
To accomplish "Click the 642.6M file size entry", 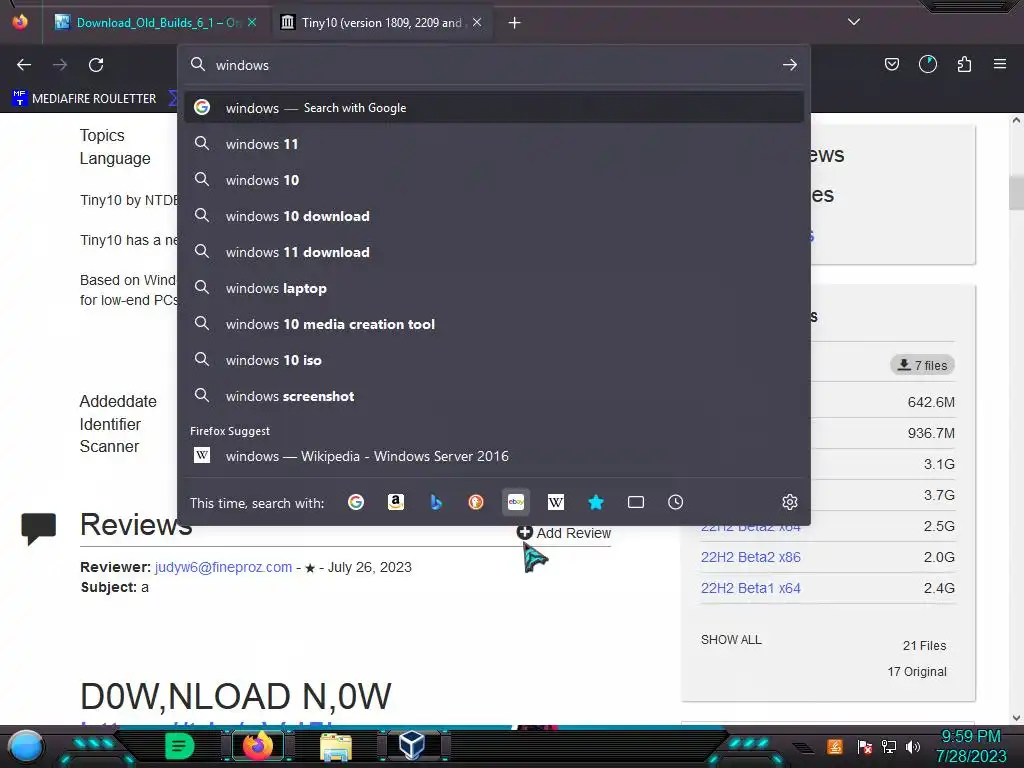I will [x=931, y=402].
